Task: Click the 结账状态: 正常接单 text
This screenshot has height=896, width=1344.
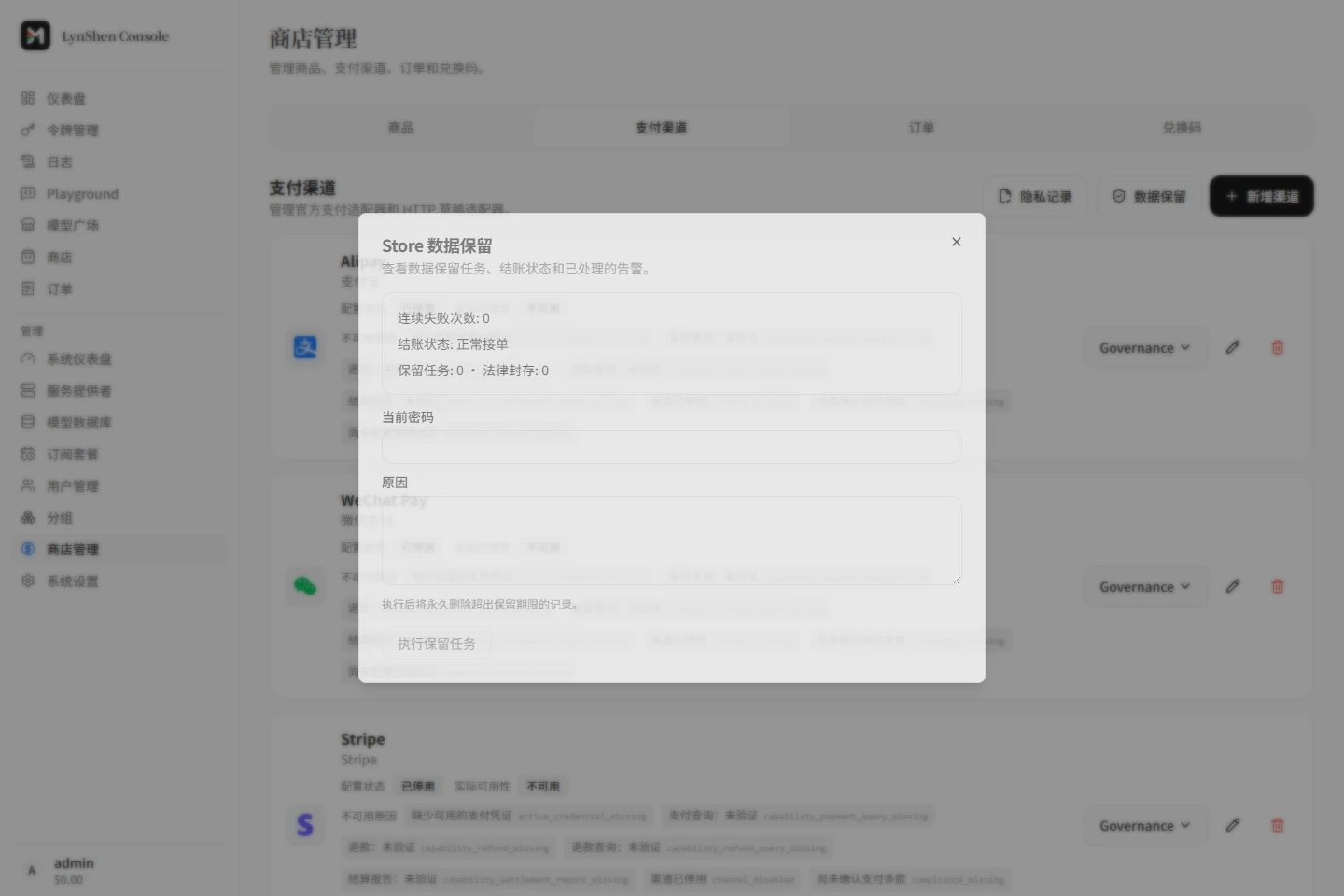Action: click(x=453, y=343)
